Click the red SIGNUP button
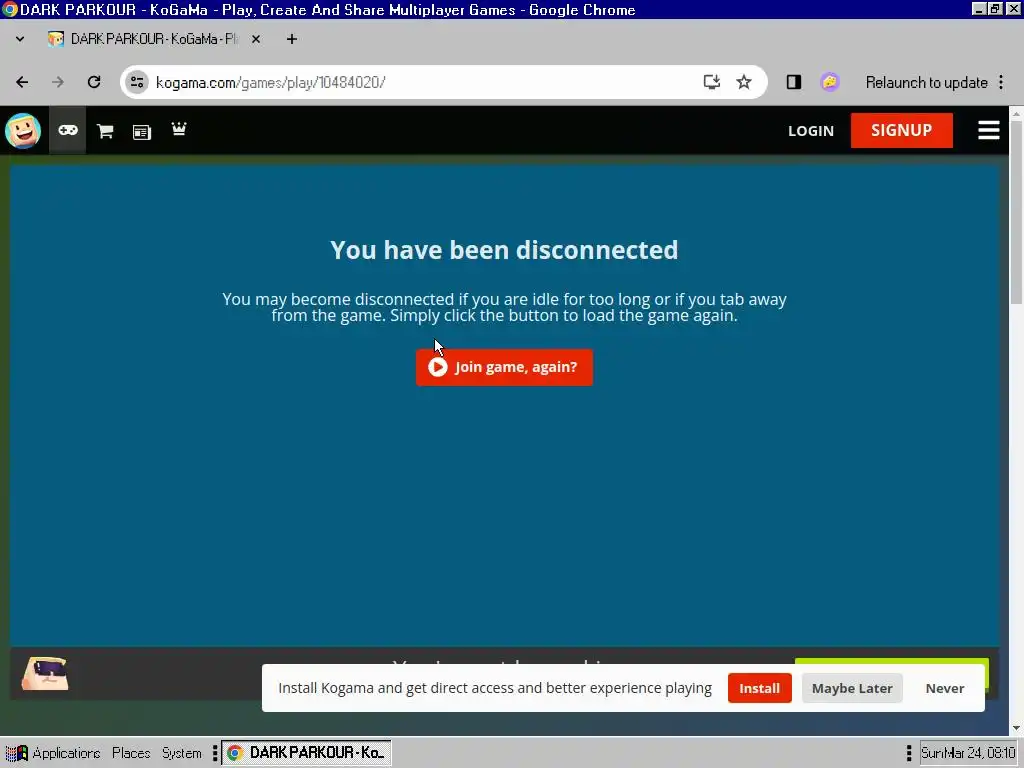Viewport: 1024px width, 768px height. [901, 130]
